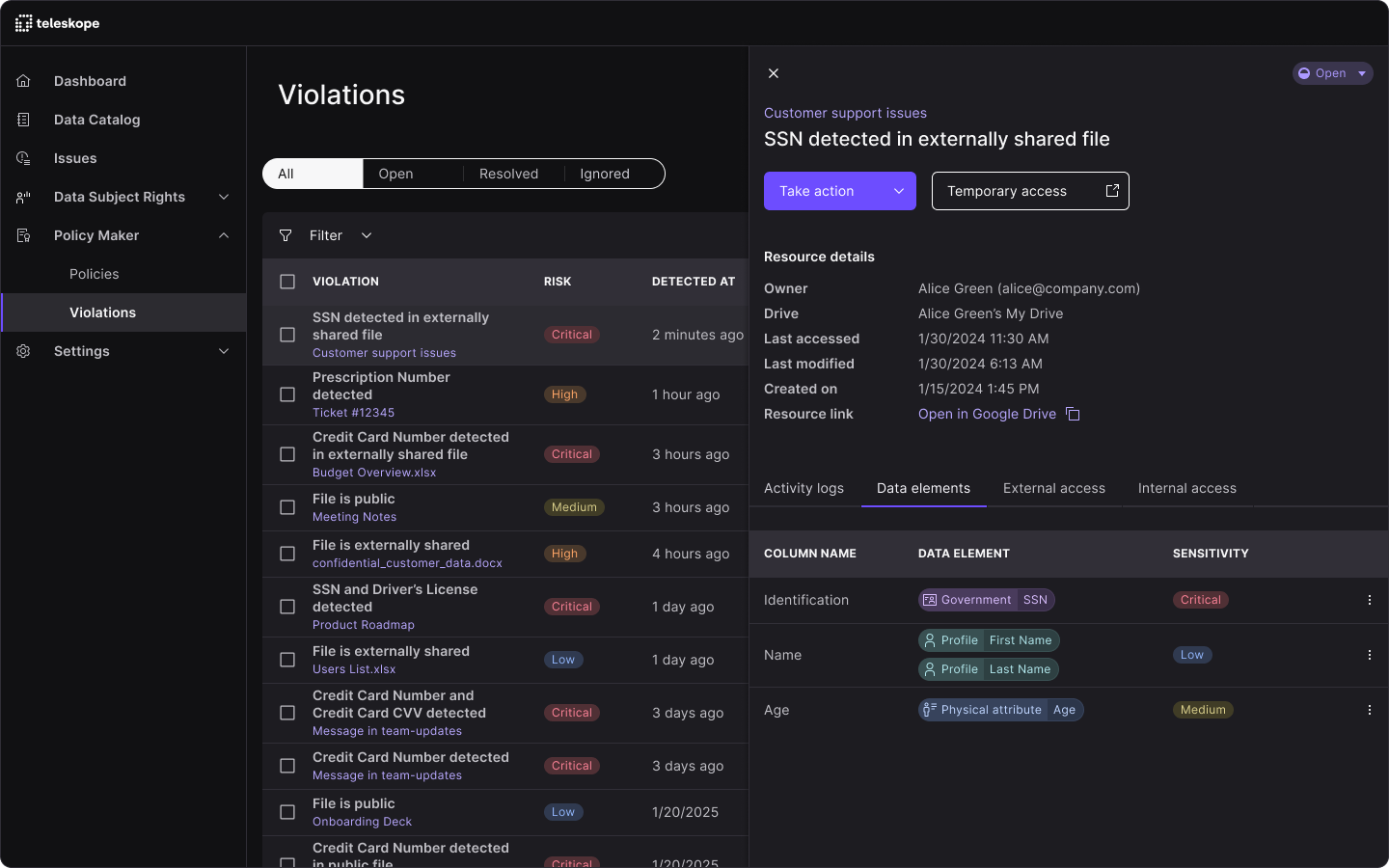Click the Government SSN data element tag
Viewport: 1389px width, 868px height.
click(x=987, y=600)
